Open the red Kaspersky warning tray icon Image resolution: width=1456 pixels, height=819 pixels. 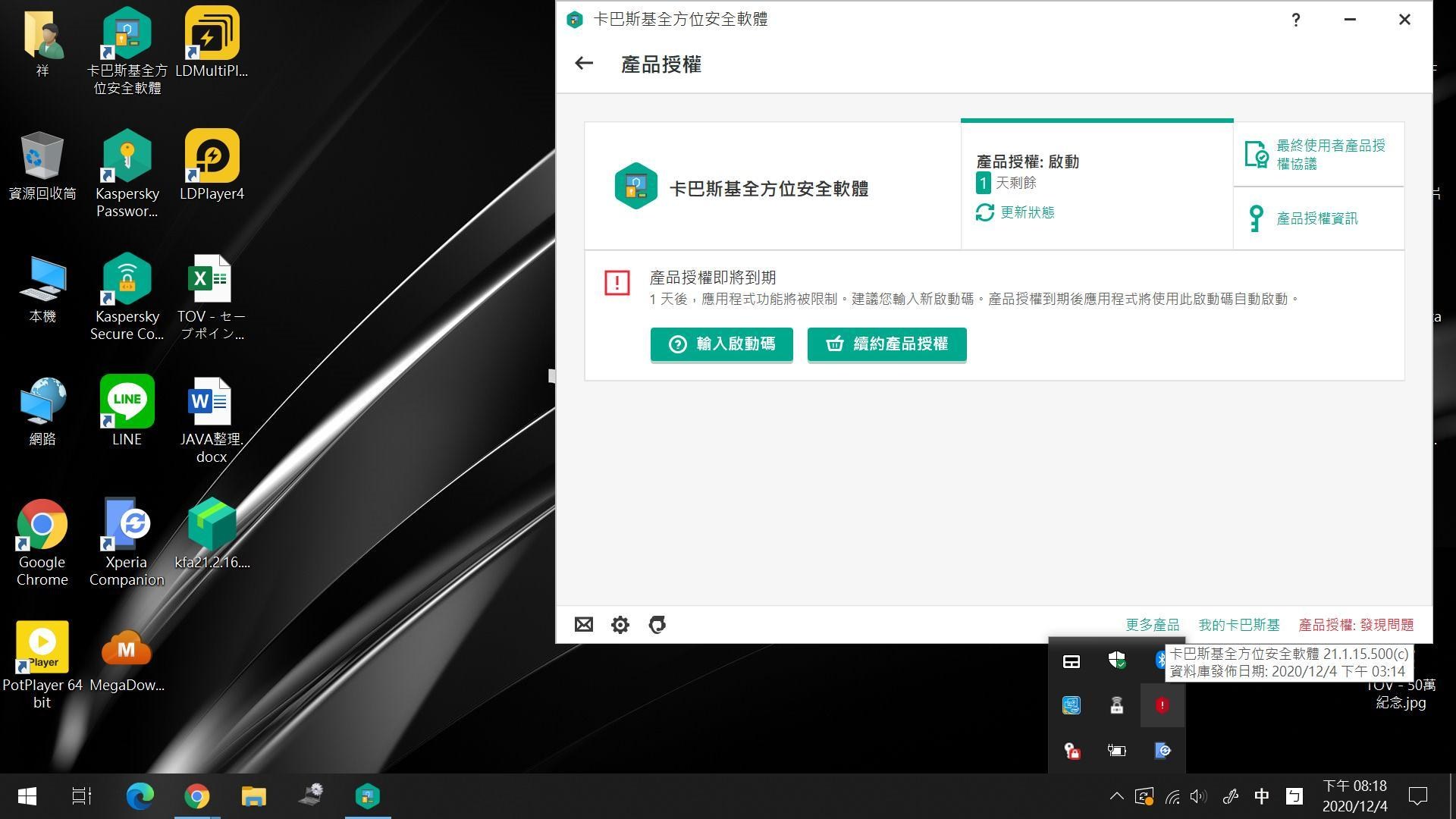pyautogui.click(x=1163, y=705)
